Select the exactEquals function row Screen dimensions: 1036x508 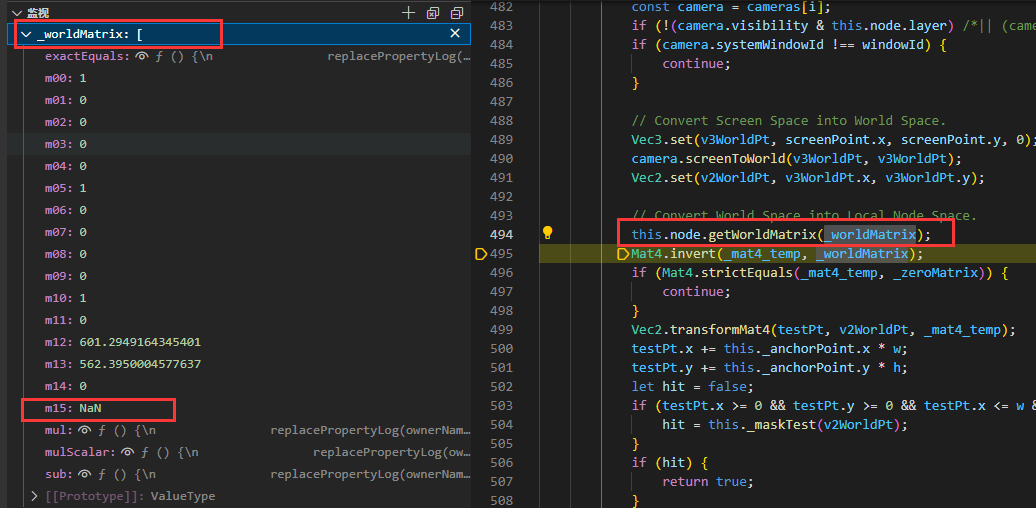(239, 56)
